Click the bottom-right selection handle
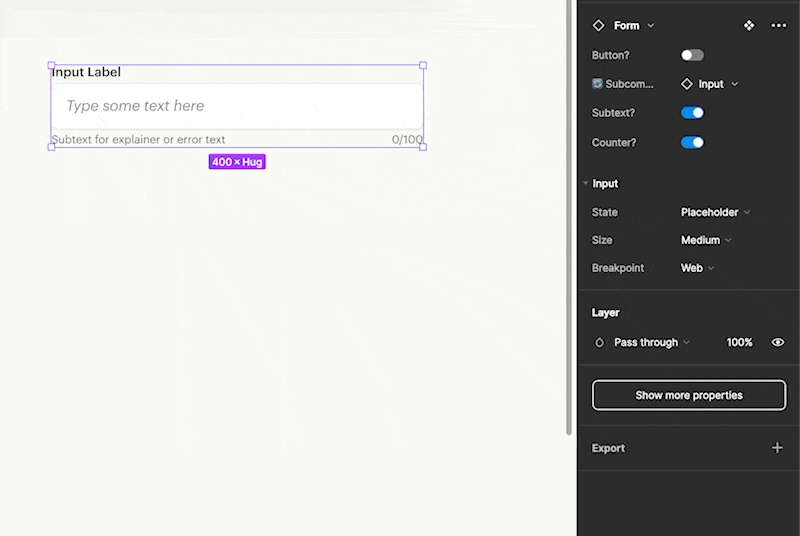This screenshot has height=536, width=800. point(423,147)
